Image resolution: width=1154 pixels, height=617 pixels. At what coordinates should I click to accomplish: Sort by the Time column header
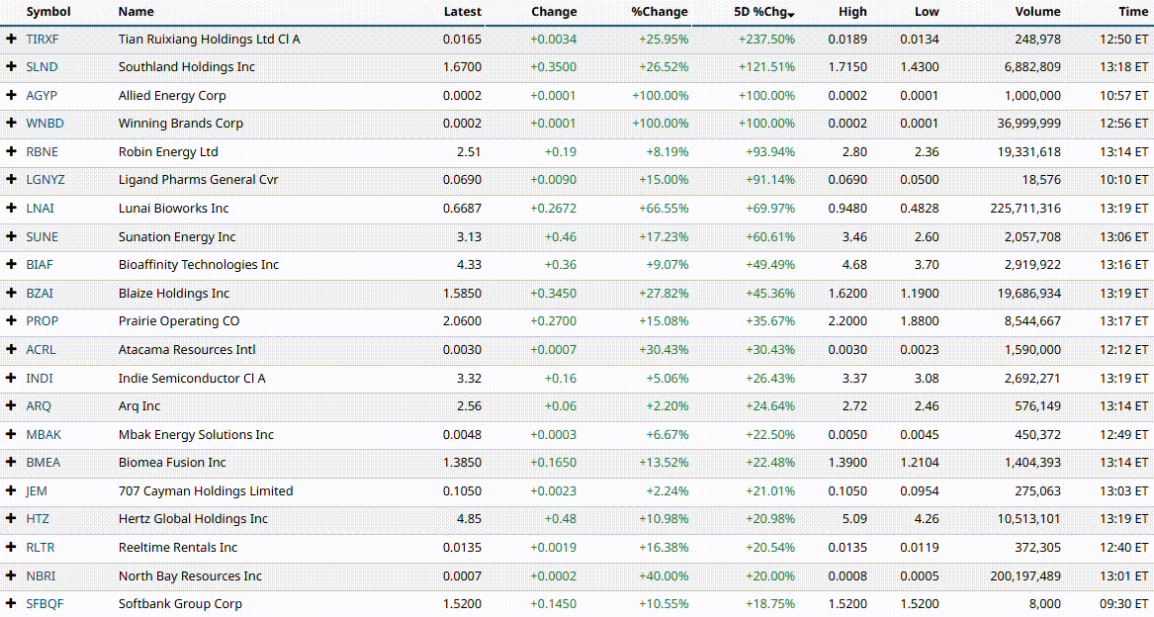pyautogui.click(x=1133, y=12)
